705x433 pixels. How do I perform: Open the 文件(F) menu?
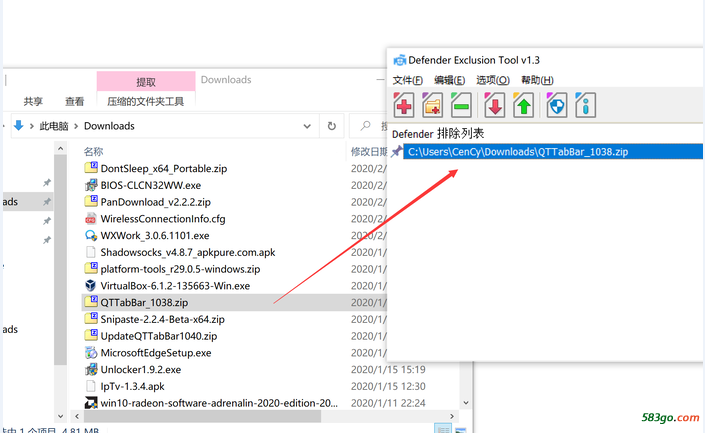407,80
